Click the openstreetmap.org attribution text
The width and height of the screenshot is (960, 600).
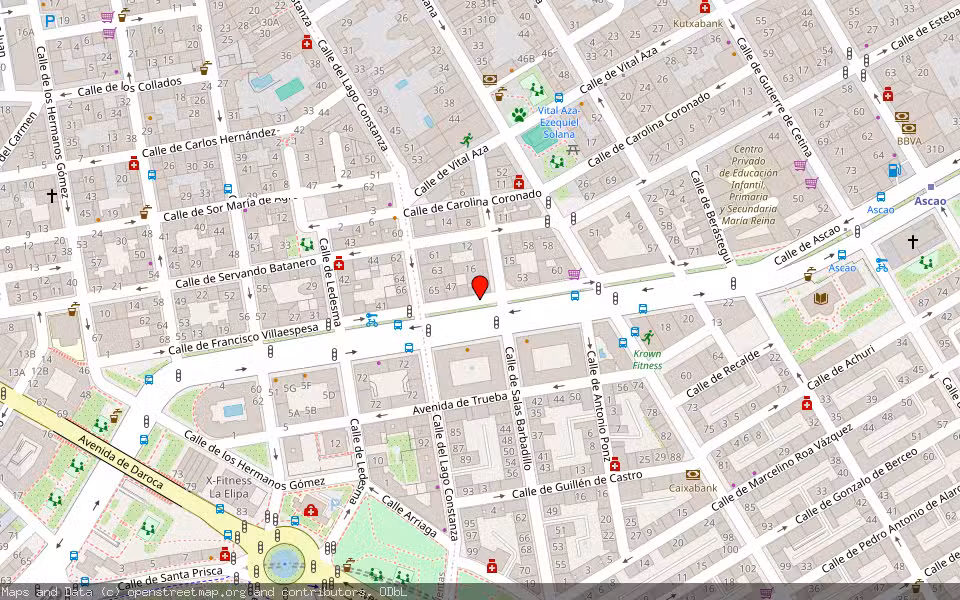click(186, 592)
